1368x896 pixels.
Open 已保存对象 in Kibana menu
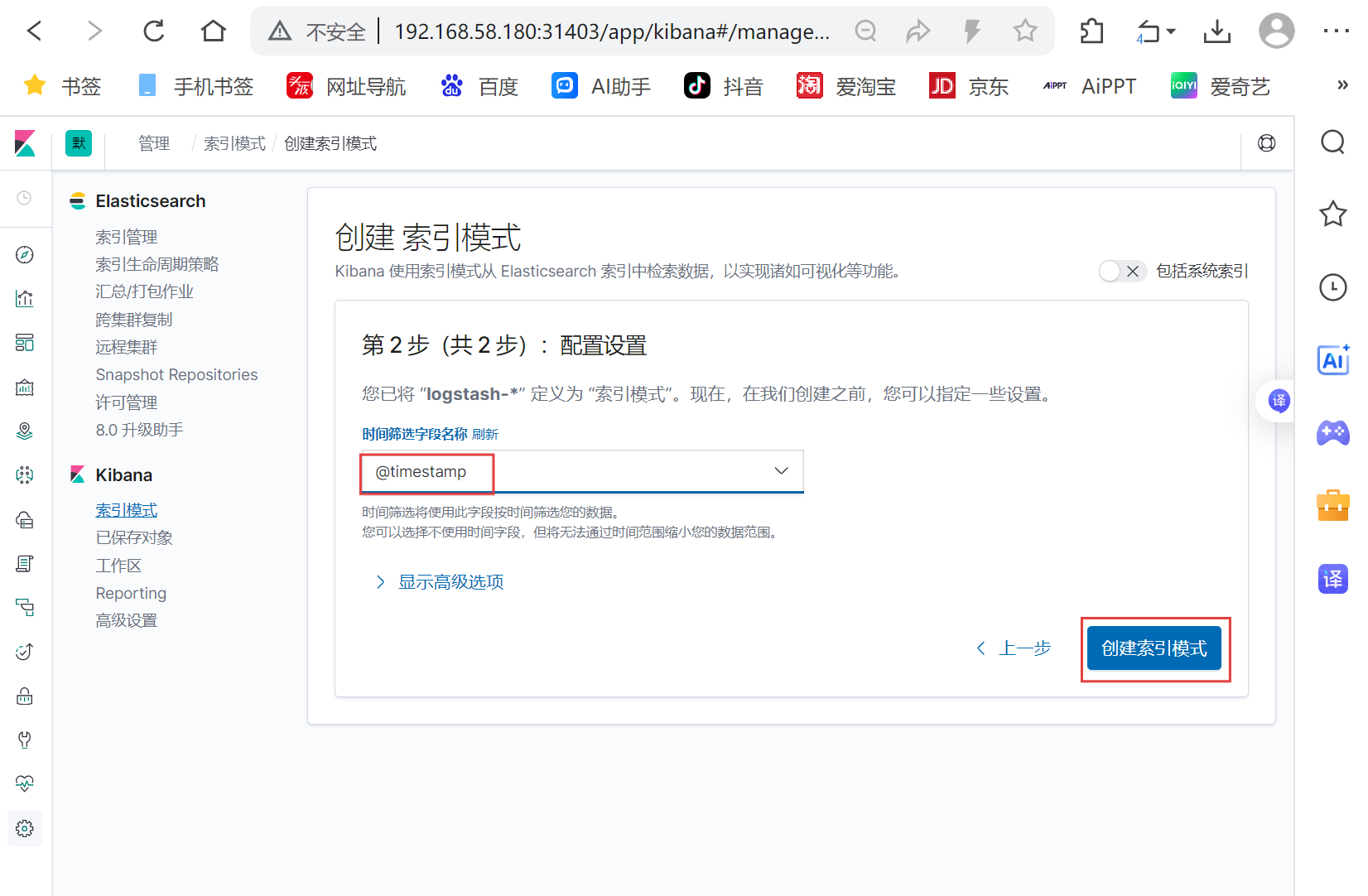134,537
